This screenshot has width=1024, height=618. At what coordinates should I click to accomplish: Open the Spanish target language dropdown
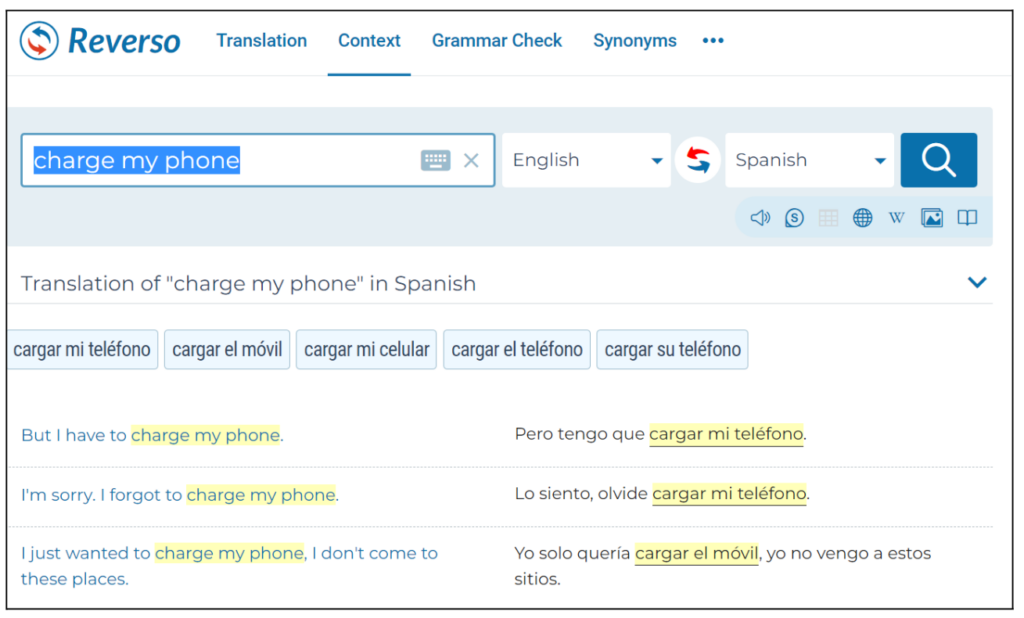[809, 160]
